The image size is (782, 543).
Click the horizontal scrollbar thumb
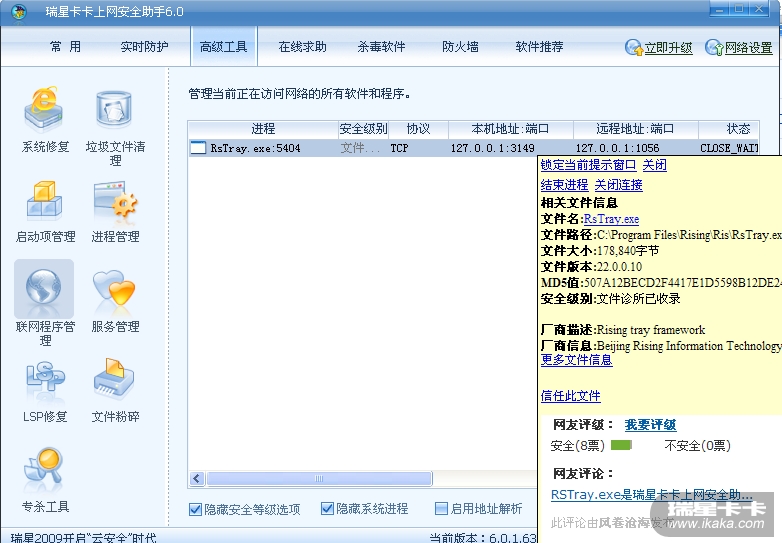click(x=319, y=479)
